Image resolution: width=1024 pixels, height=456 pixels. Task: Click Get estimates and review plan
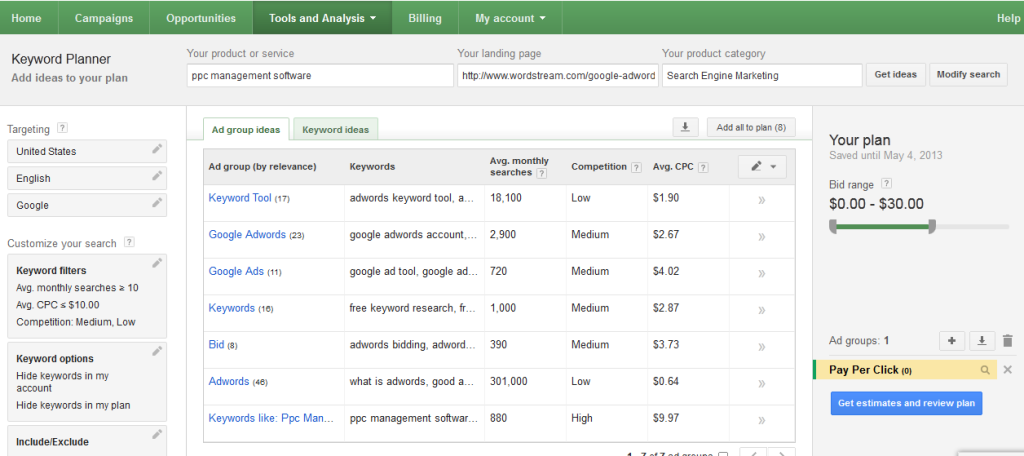point(906,403)
